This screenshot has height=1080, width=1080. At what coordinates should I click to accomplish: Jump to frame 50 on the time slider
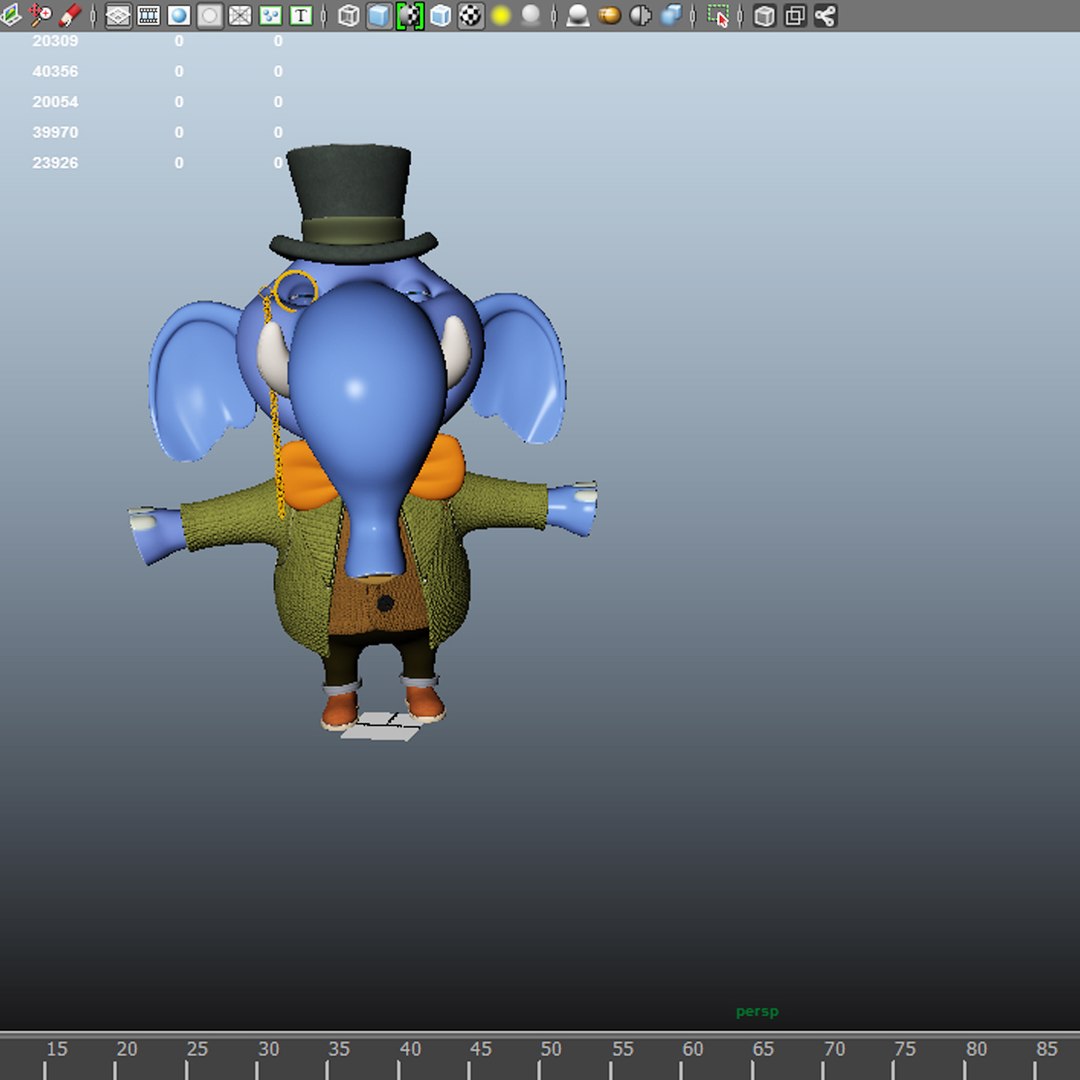[x=550, y=1049]
